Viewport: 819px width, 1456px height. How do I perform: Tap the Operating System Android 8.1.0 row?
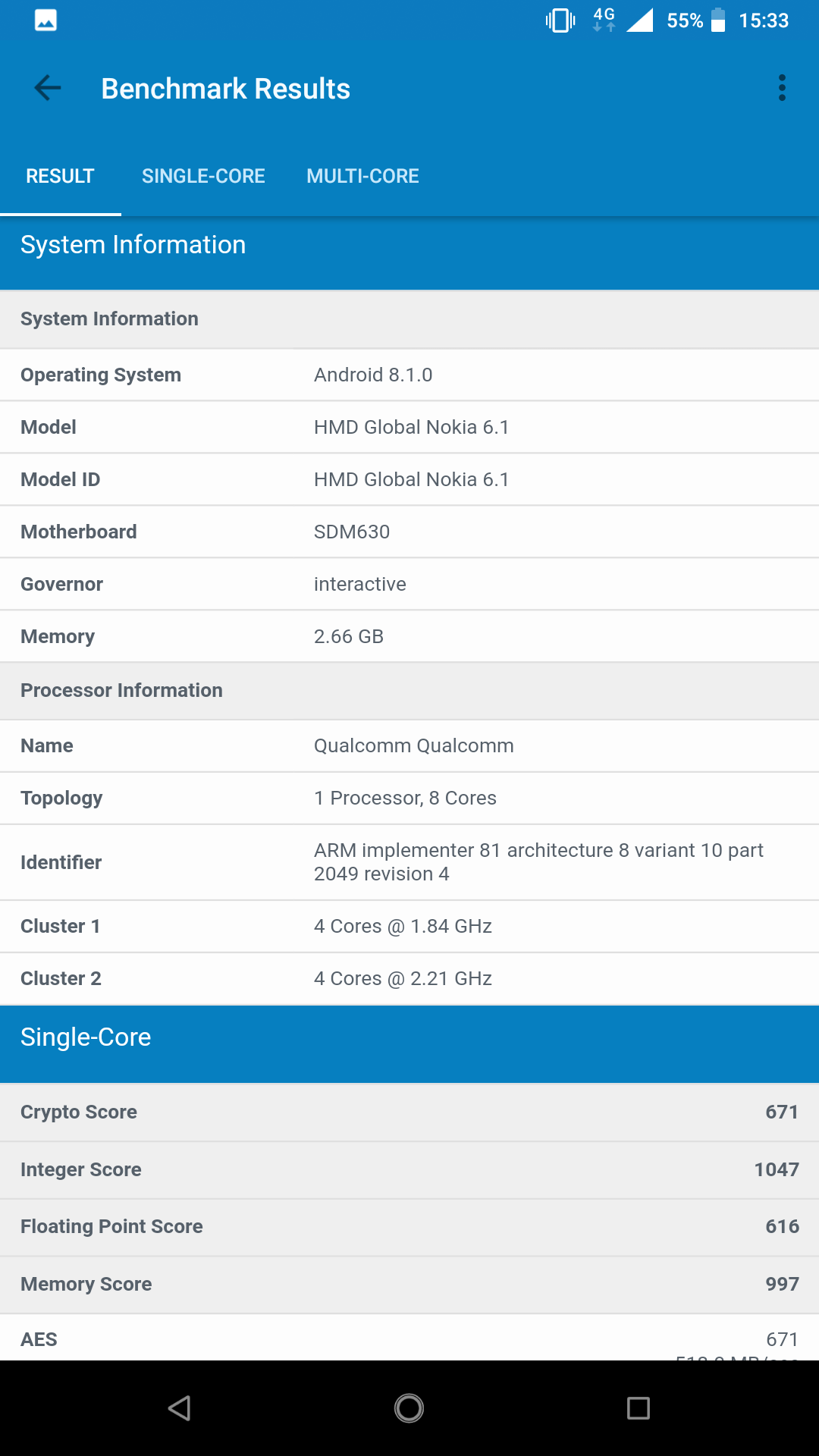pyautogui.click(x=409, y=375)
